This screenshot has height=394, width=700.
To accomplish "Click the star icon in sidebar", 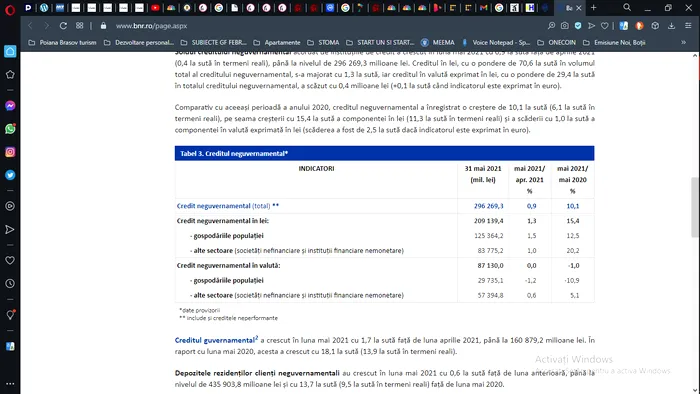I will [x=10, y=75].
